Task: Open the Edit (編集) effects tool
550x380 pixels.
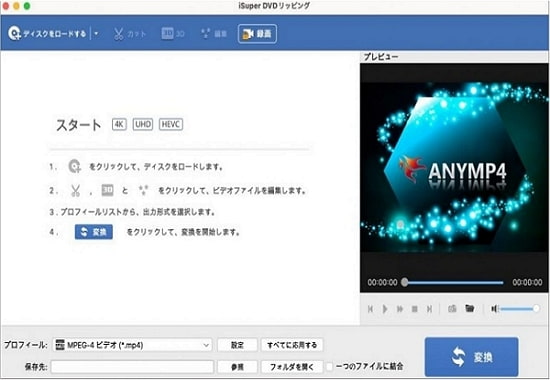Action: point(214,34)
